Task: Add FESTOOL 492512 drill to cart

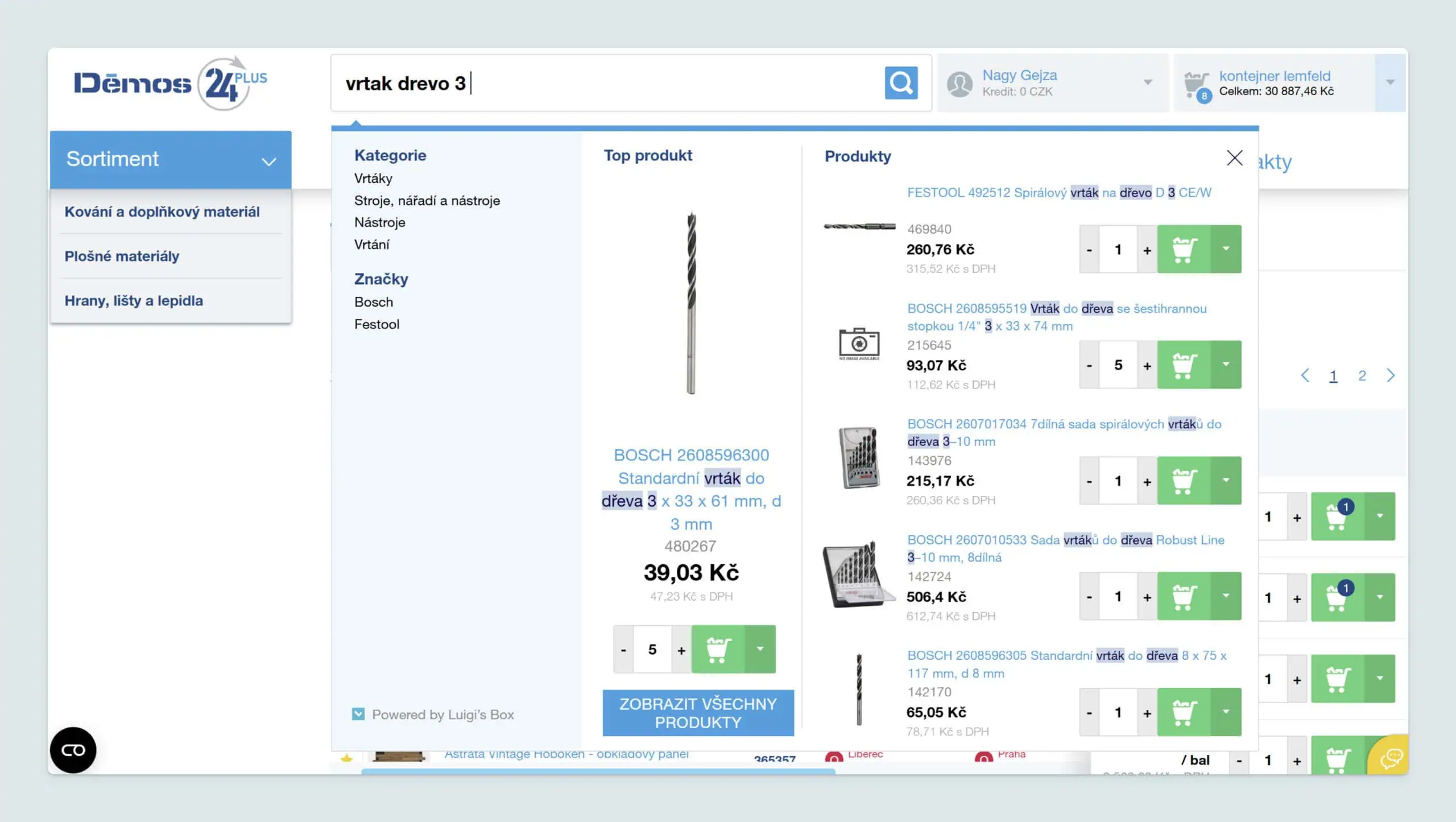Action: [1184, 249]
